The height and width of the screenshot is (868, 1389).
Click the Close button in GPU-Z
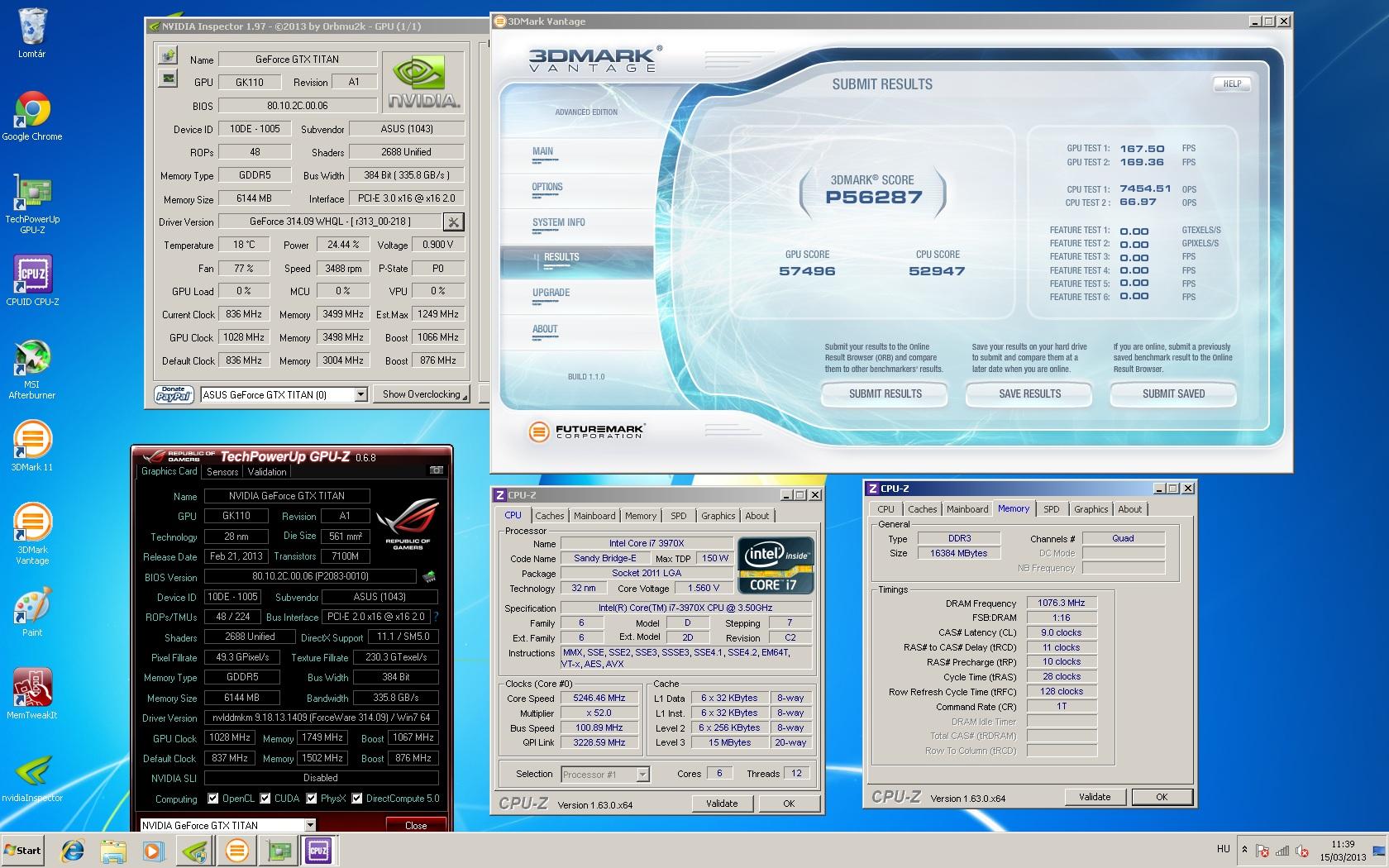[416, 825]
